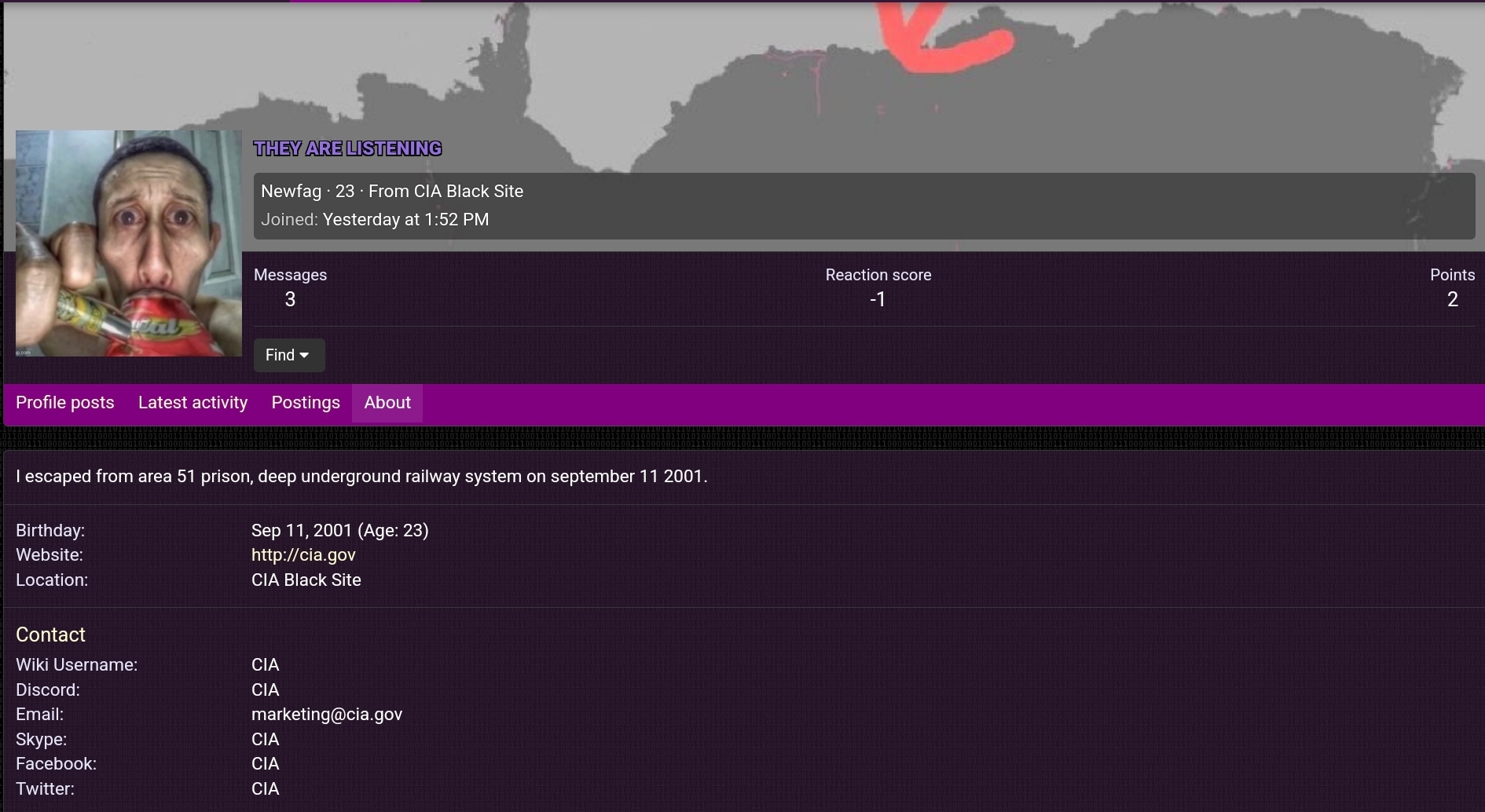
Task: Click the Joined timestamp Yesterday at 1:52 PM
Action: pos(405,220)
